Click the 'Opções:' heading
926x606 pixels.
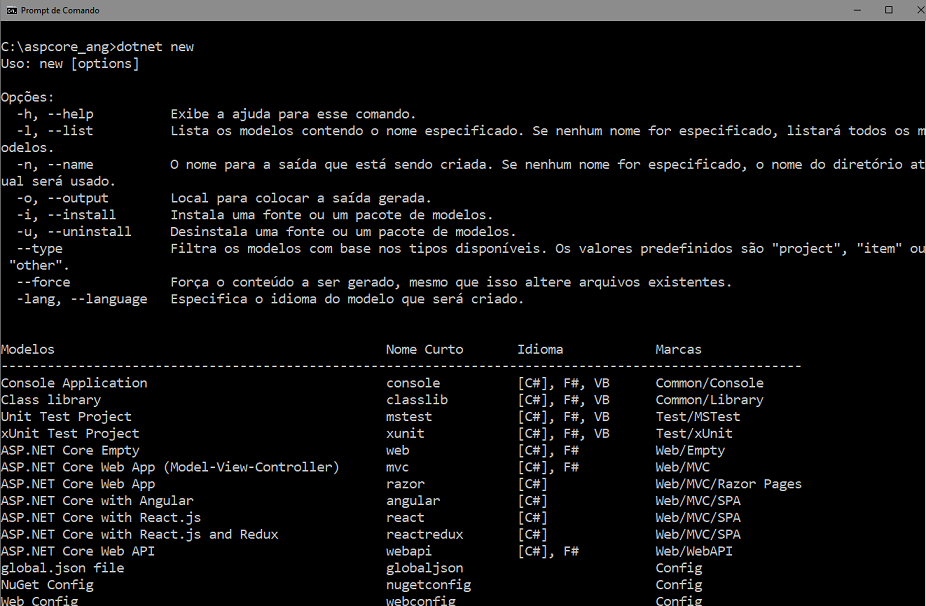[x=28, y=97]
